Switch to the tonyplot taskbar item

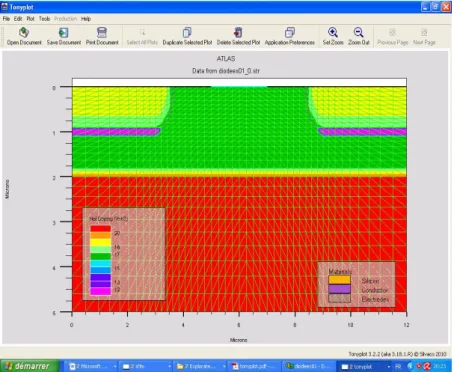pos(365,366)
